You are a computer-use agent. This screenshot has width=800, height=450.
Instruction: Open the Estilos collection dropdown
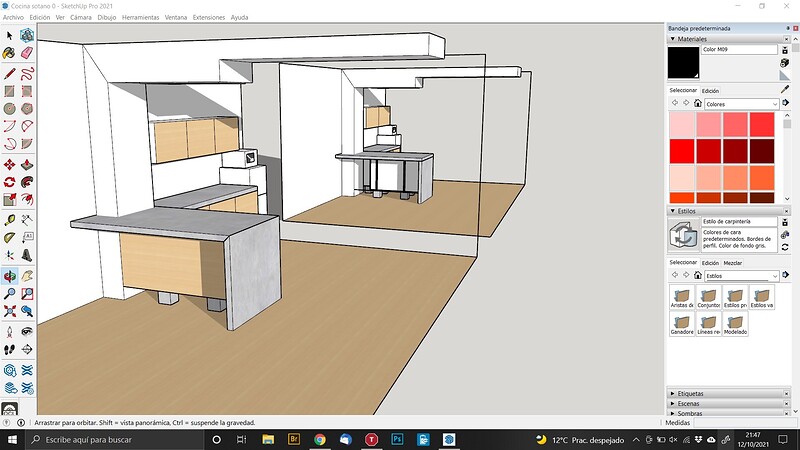click(741, 274)
